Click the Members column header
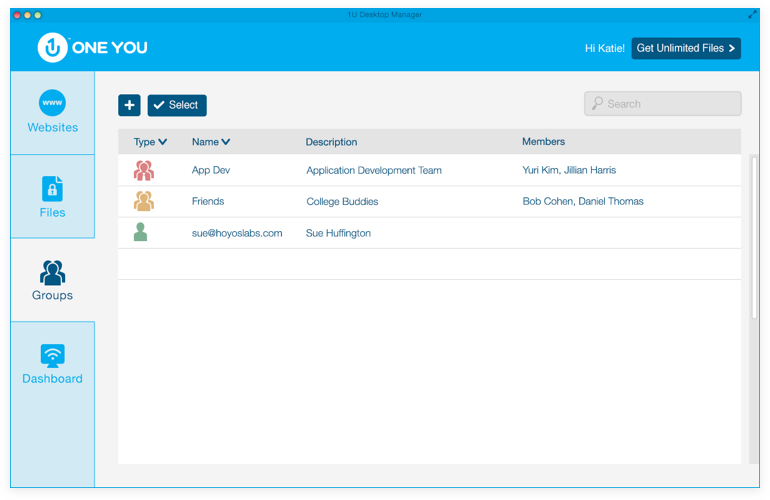The image size is (770, 500). pyautogui.click(x=543, y=141)
